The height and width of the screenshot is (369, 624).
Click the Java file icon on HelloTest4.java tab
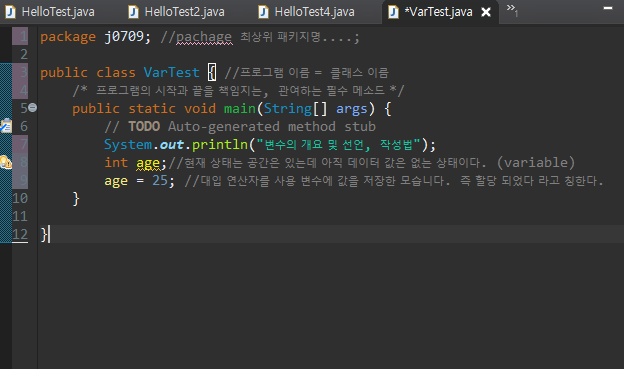coord(263,12)
